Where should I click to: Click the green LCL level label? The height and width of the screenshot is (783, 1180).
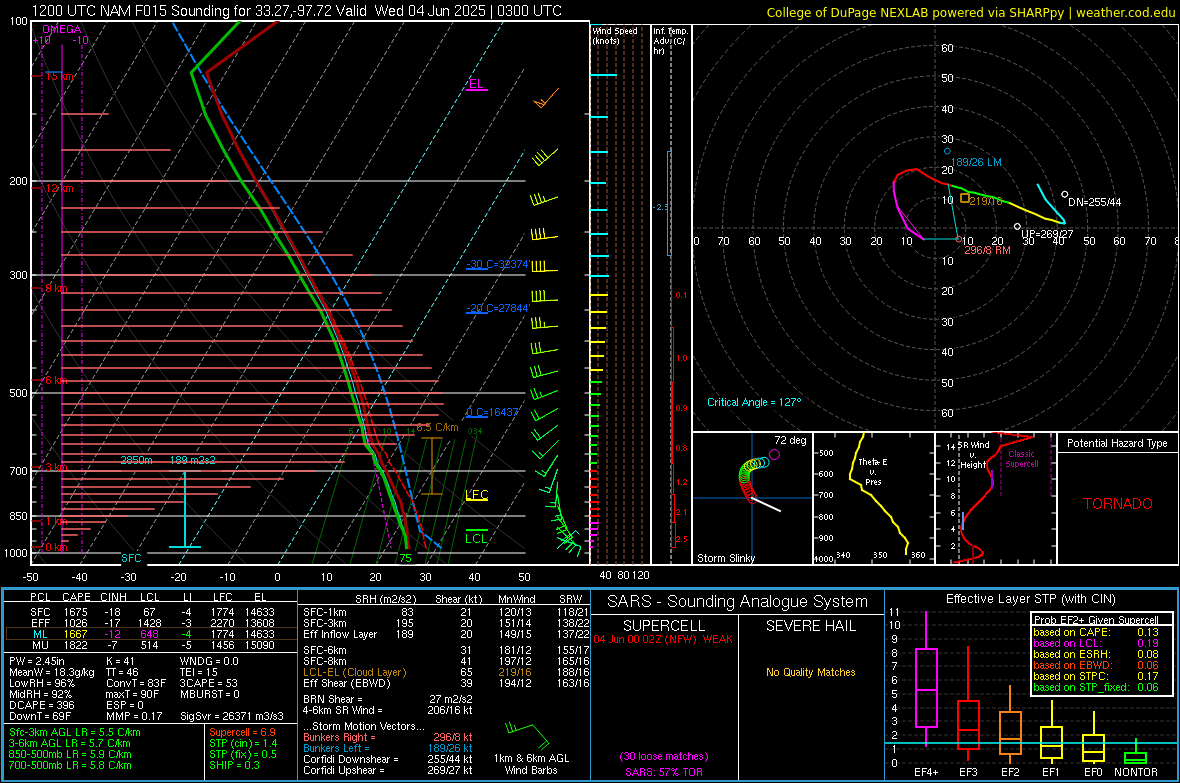(x=476, y=538)
